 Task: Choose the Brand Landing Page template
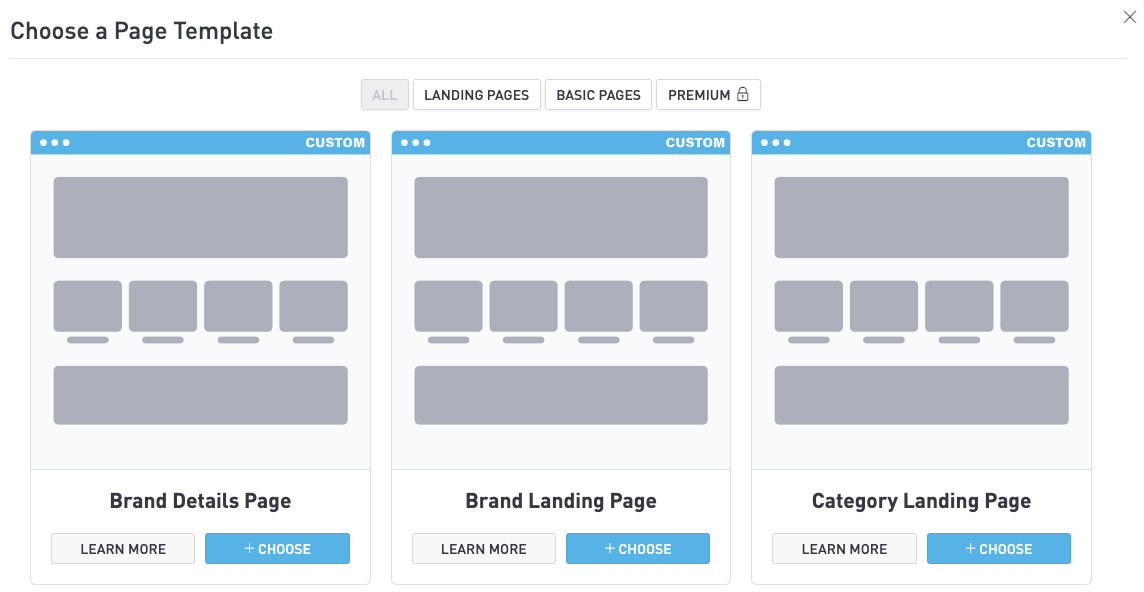[638, 549]
